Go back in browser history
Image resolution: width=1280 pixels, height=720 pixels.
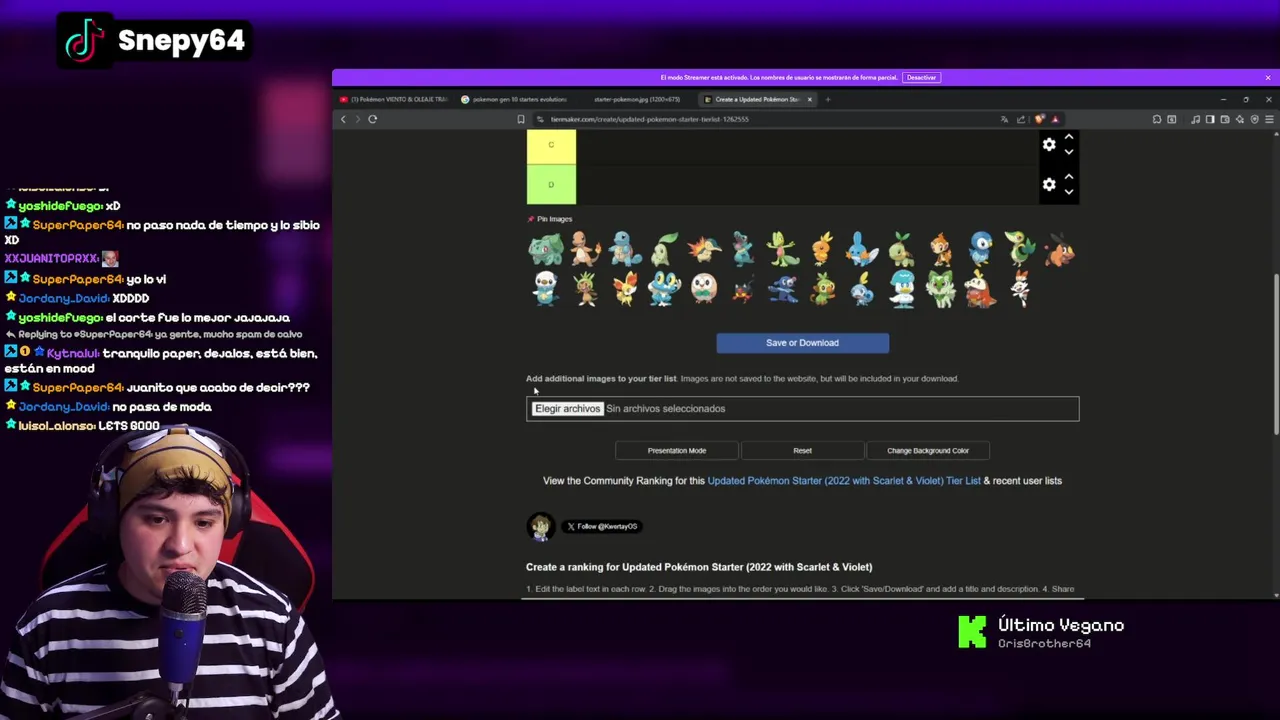[x=343, y=119]
